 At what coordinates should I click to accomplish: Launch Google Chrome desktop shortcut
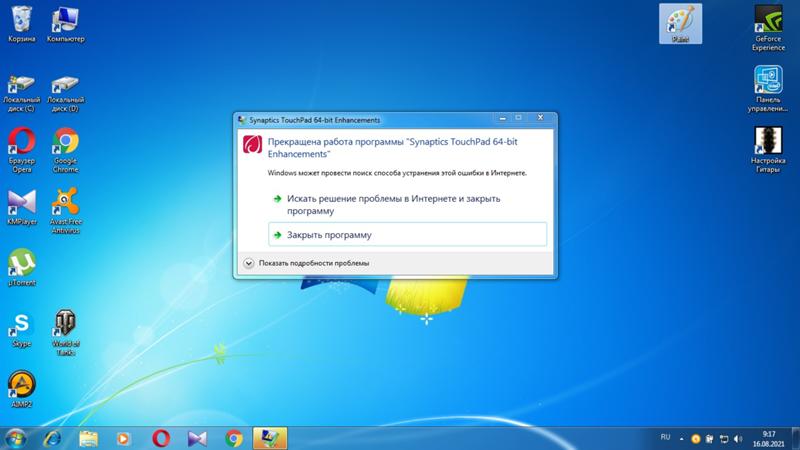click(65, 150)
